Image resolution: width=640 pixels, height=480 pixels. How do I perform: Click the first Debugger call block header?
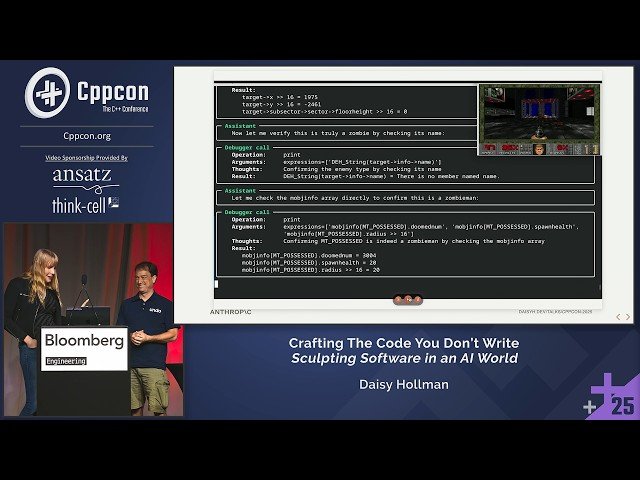tap(247, 147)
